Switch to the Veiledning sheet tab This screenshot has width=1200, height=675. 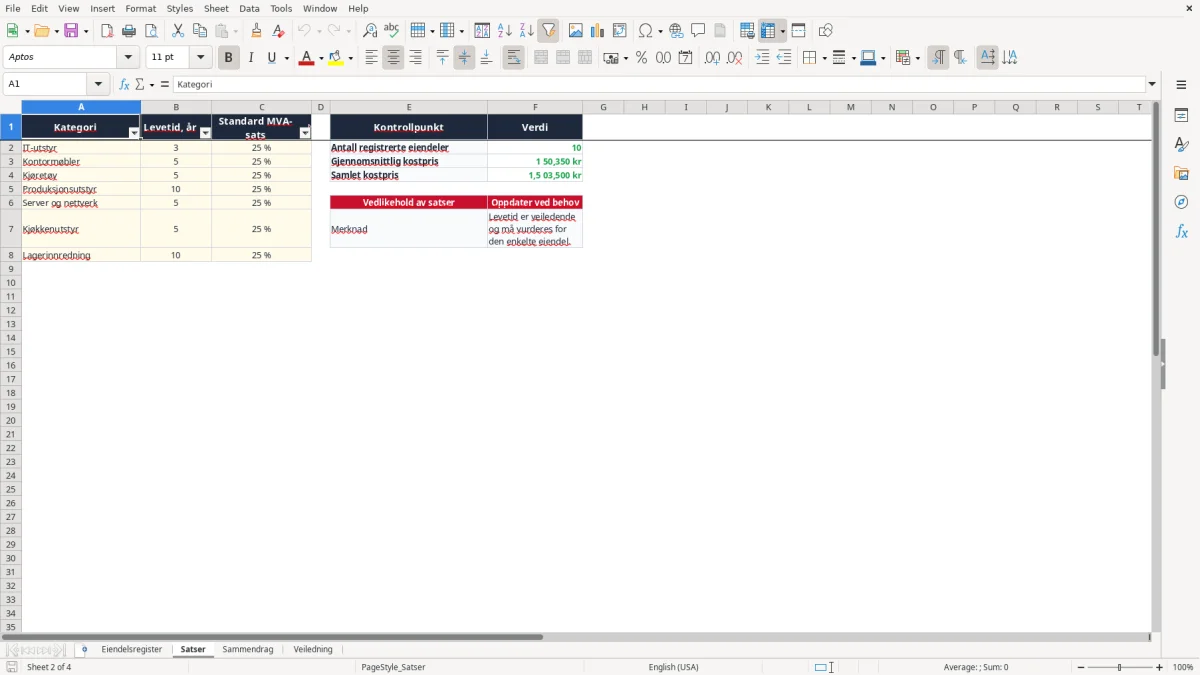tap(313, 650)
